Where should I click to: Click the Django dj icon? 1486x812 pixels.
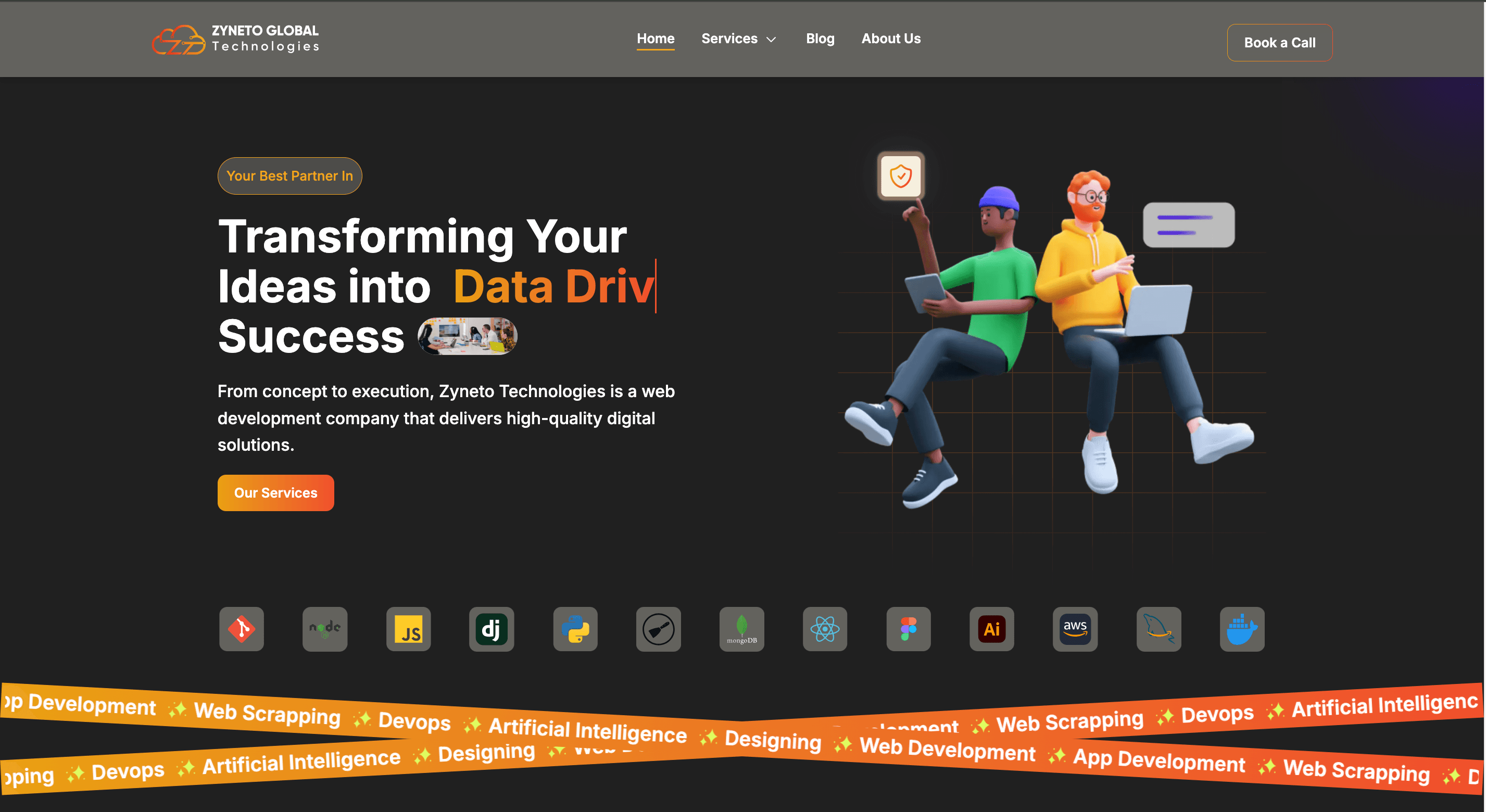point(492,629)
